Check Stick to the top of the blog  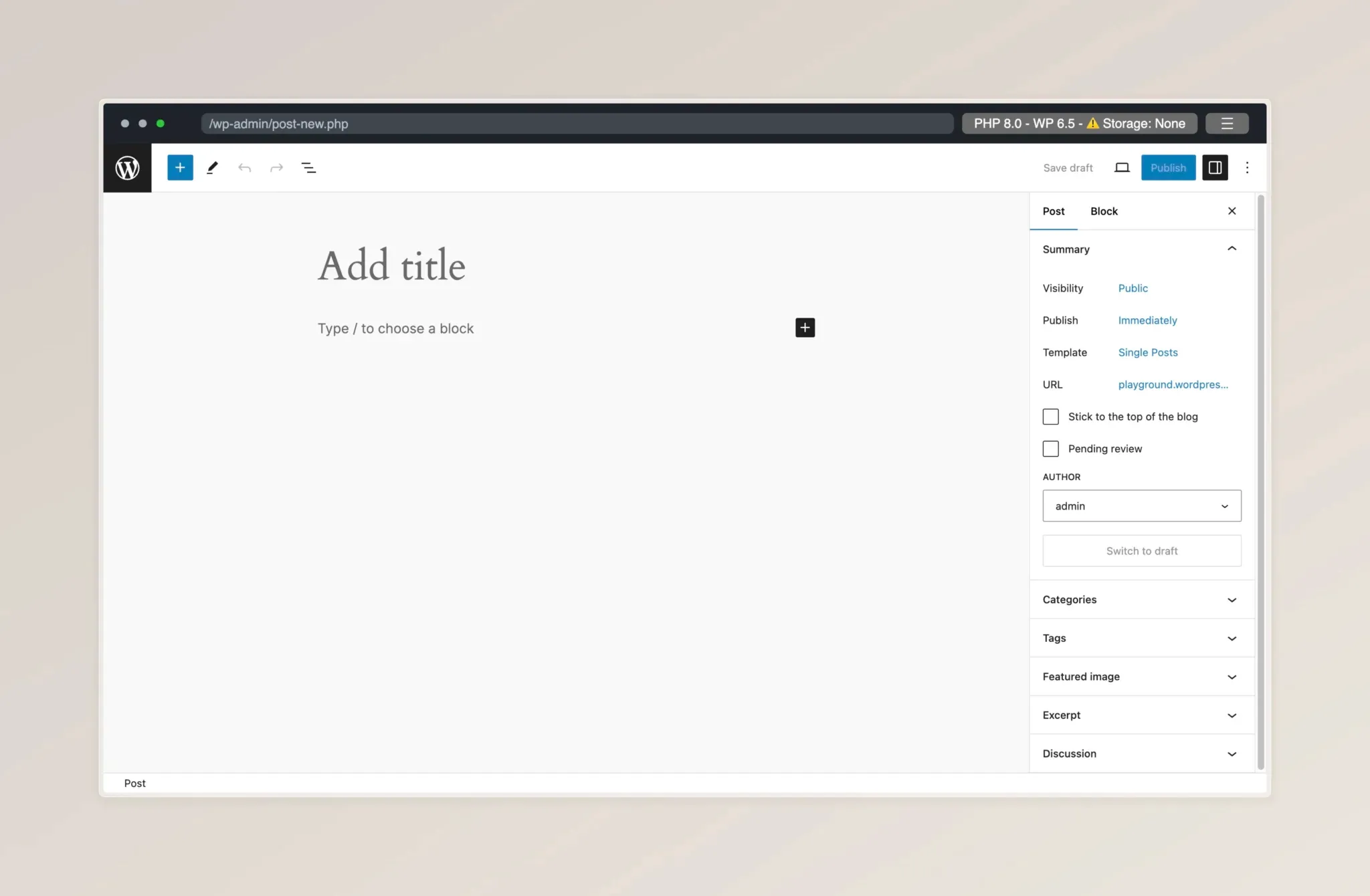click(1051, 417)
